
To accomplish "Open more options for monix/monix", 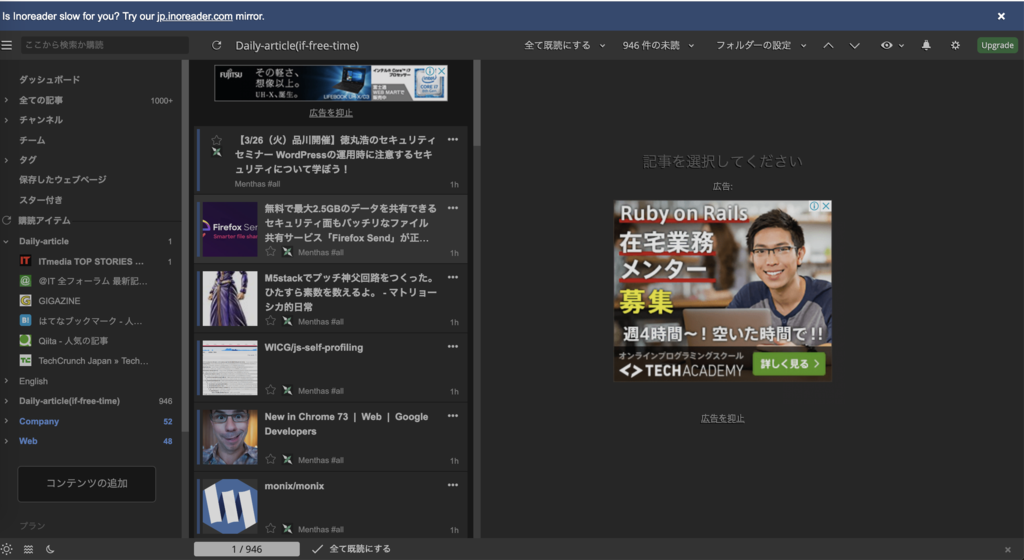I will coord(453,485).
